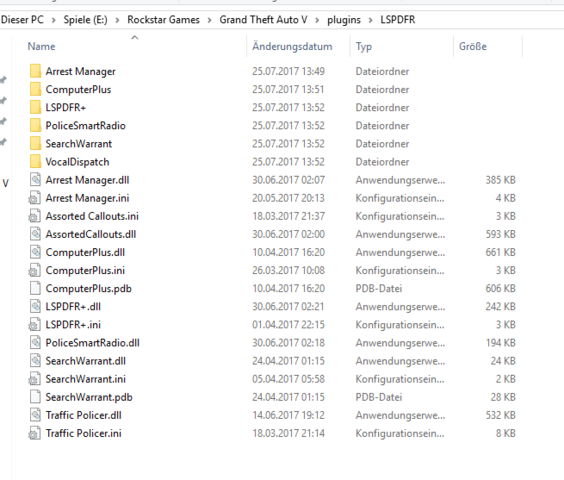This screenshot has height=480, width=564.
Task: Select the VocalDispatch folder icon
Action: tap(35, 162)
